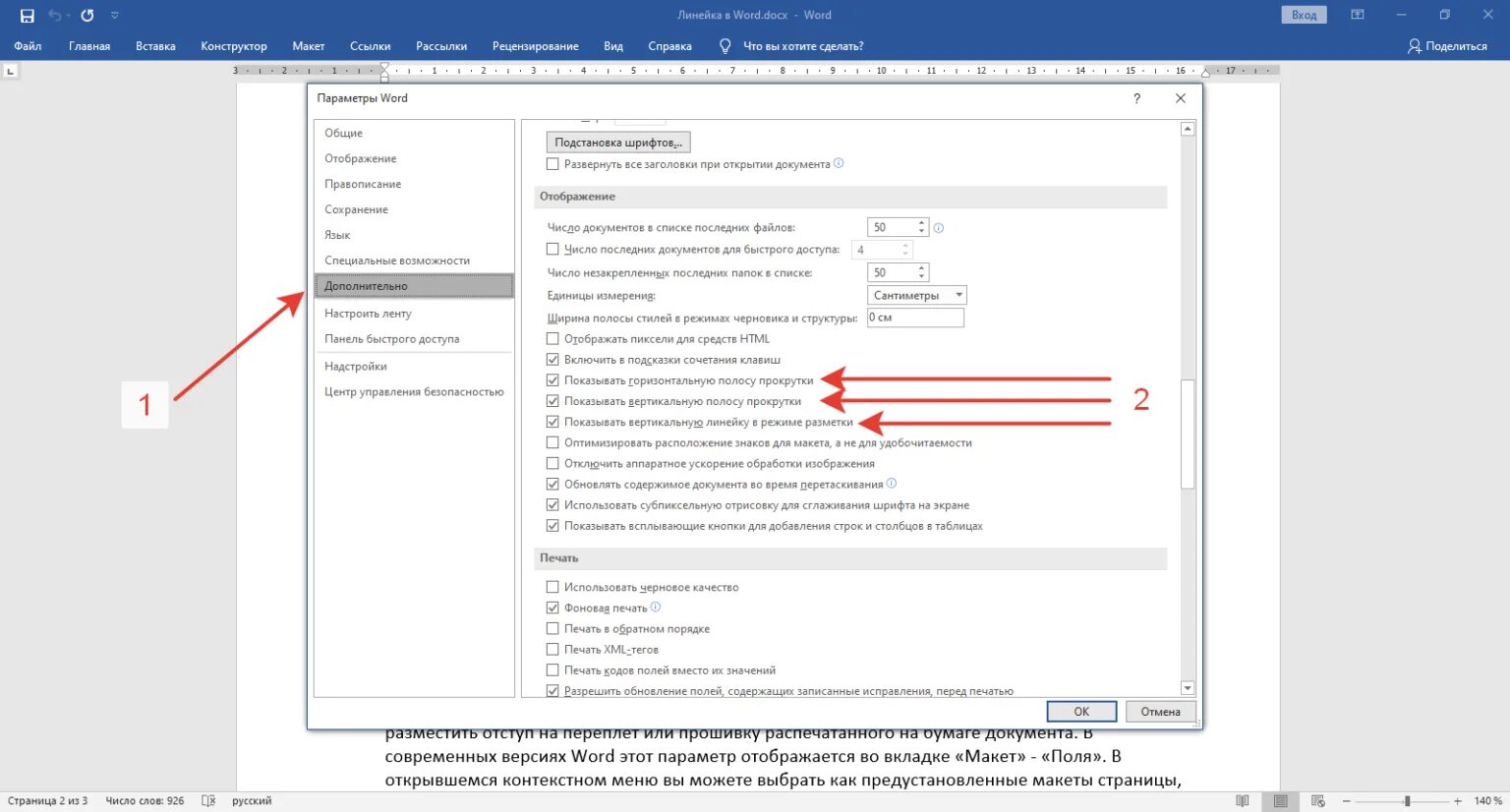1510x812 pixels.
Task: Select Отображение in options sidebar
Action: tap(414, 158)
